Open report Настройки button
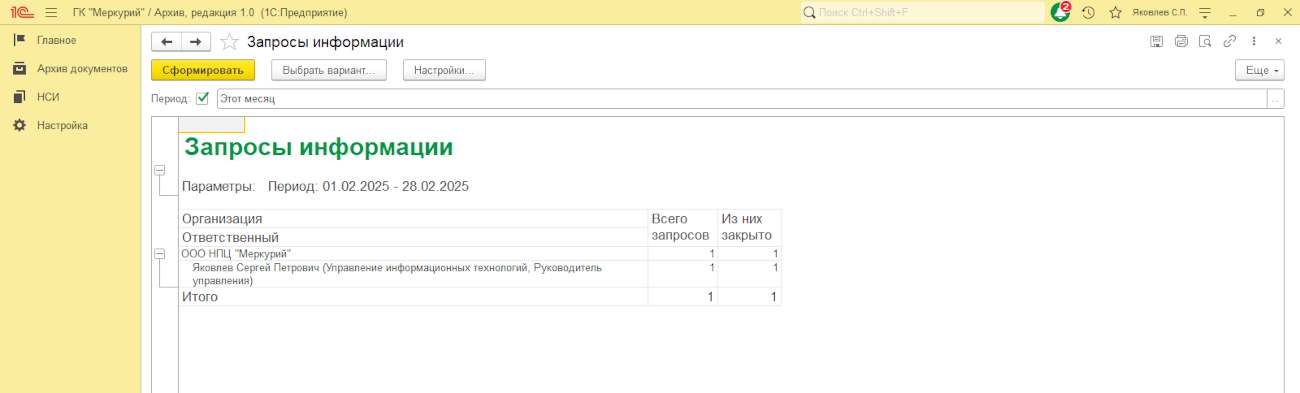Viewport: 1300px width, 393px height. coord(444,70)
